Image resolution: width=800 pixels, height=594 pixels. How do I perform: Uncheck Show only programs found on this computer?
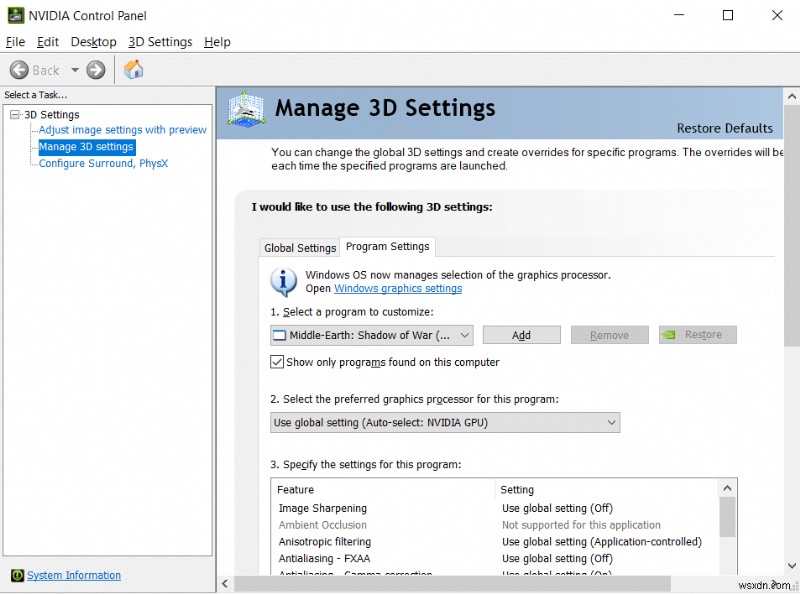(x=278, y=362)
